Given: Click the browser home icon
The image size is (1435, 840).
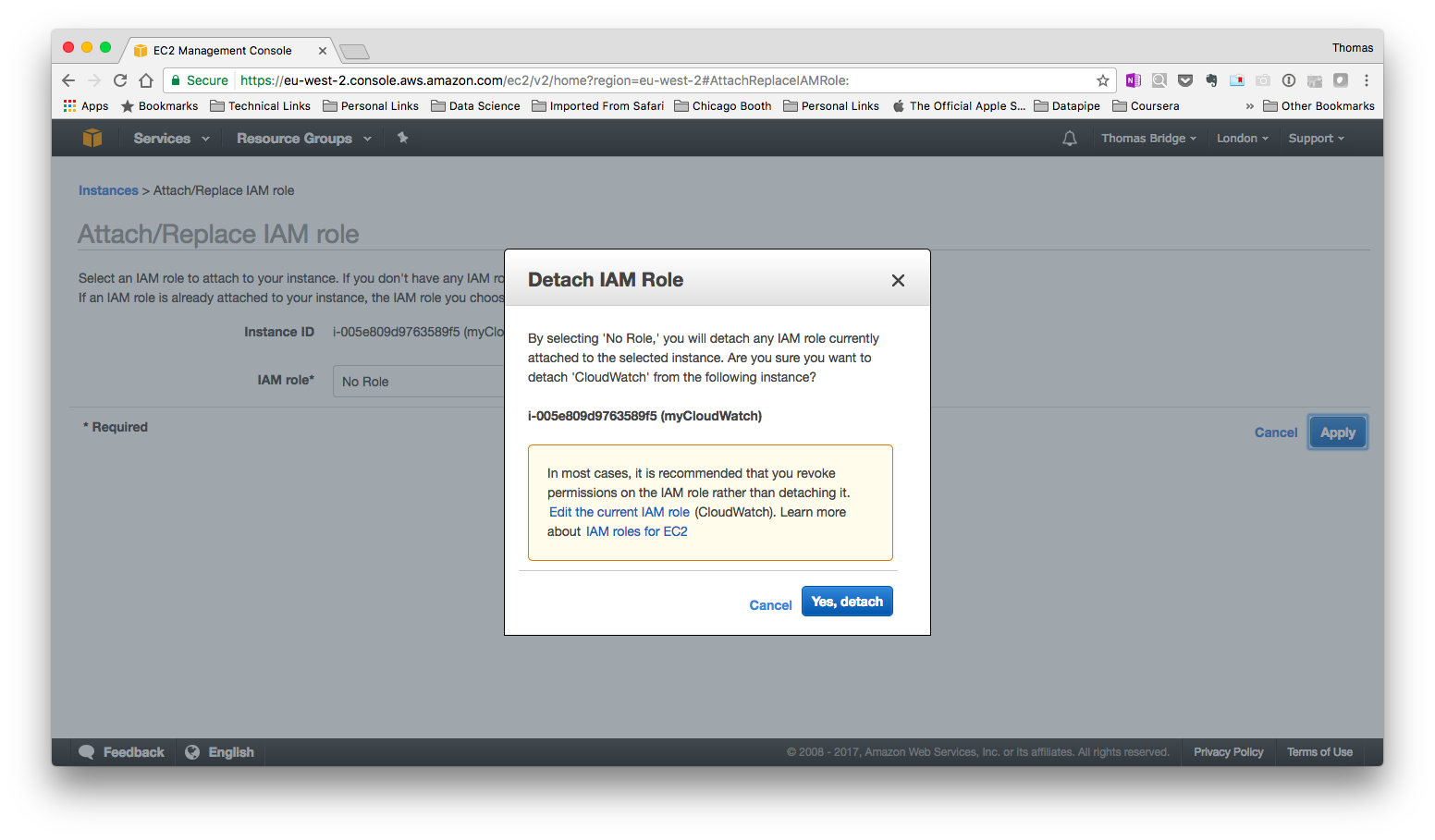Looking at the screenshot, I should coord(146,80).
